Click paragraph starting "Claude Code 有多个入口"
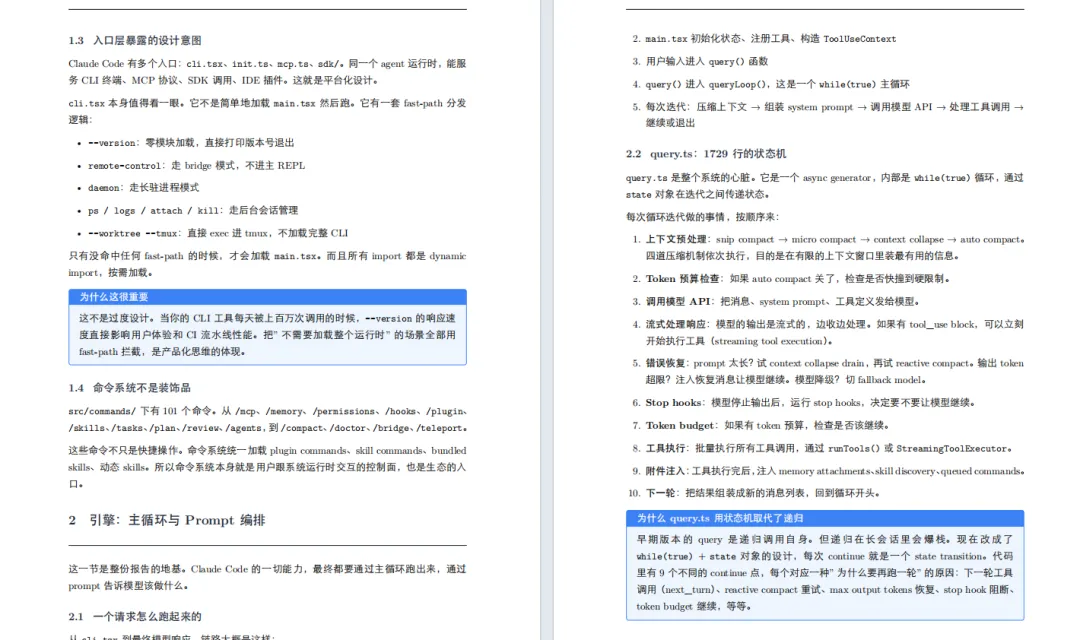This screenshot has width=1080, height=640. (x=267, y=72)
